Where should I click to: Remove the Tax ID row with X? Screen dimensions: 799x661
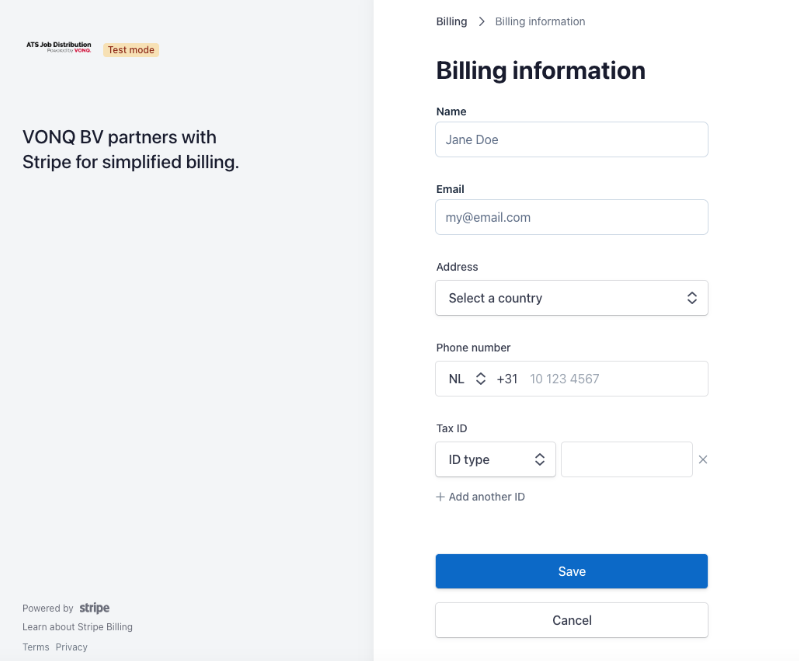tap(703, 460)
